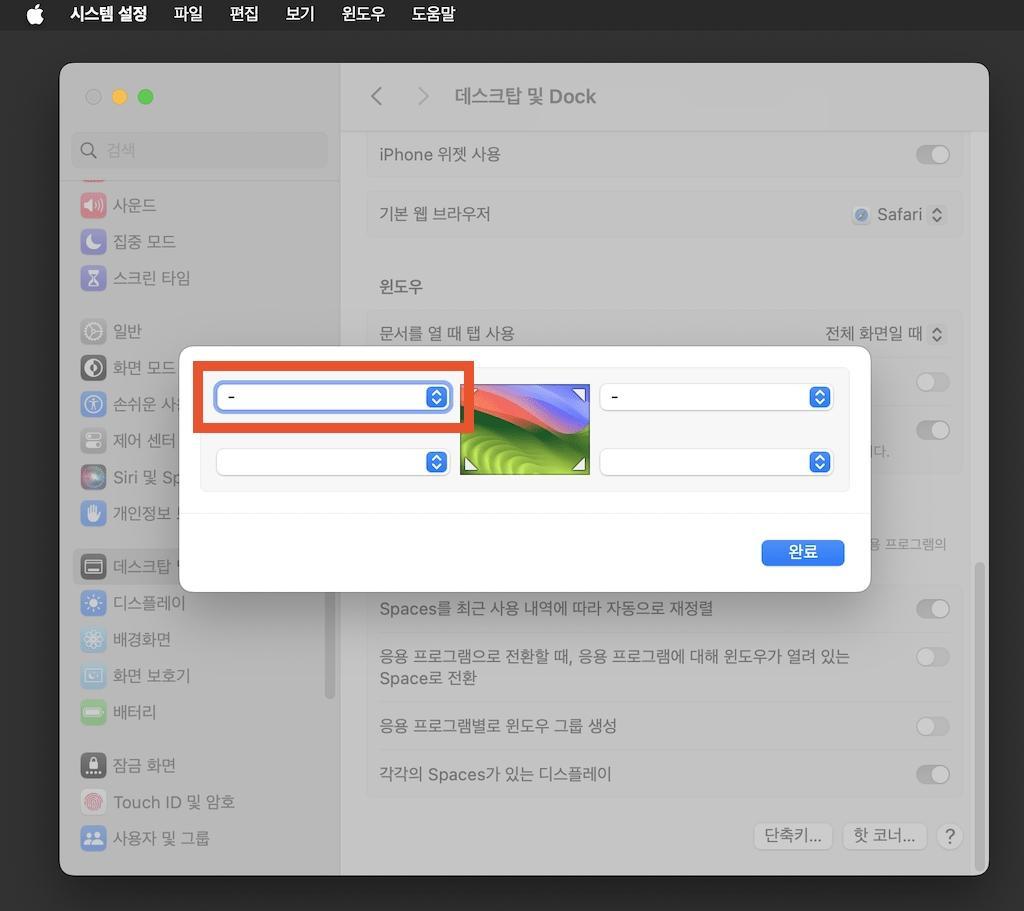
Task: Open the top-right hot corner dropdown
Action: point(716,397)
